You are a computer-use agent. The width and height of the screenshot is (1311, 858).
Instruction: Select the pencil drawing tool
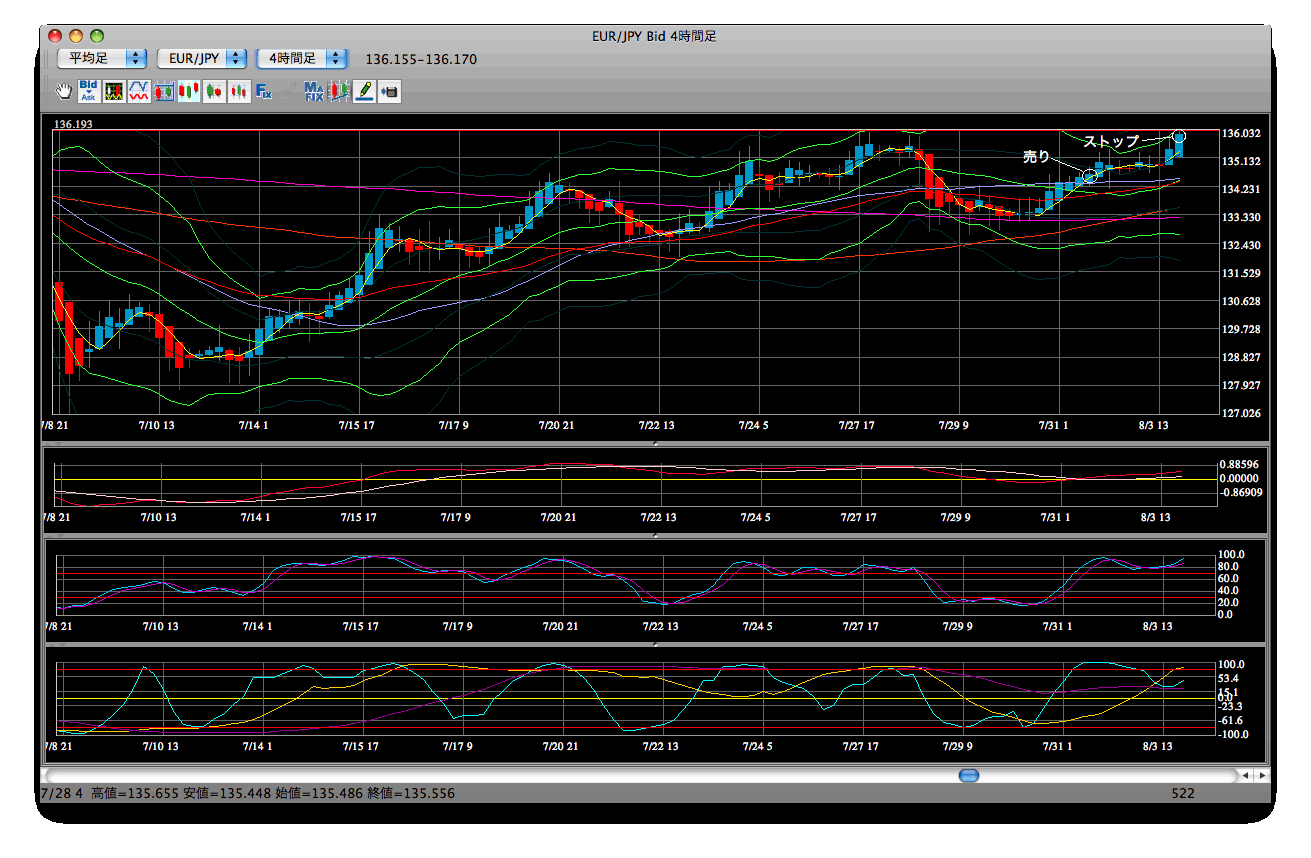[364, 92]
